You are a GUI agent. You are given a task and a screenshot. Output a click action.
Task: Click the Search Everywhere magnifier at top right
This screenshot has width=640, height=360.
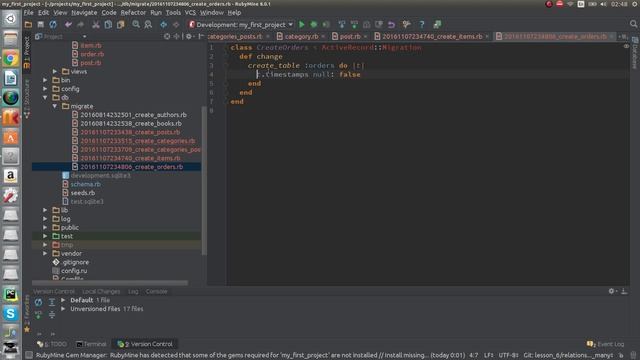[633, 24]
